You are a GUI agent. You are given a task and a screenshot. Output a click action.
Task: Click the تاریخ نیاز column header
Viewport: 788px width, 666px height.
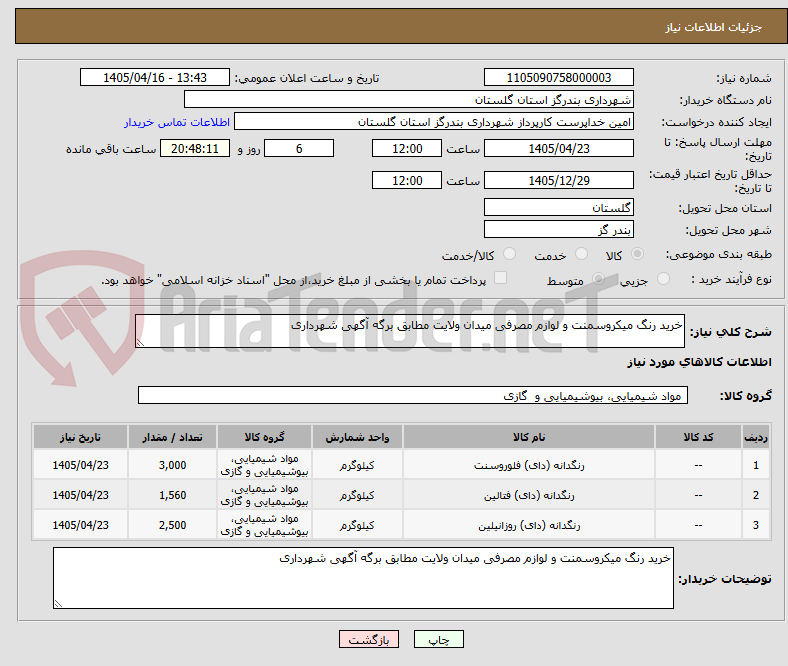pos(80,437)
